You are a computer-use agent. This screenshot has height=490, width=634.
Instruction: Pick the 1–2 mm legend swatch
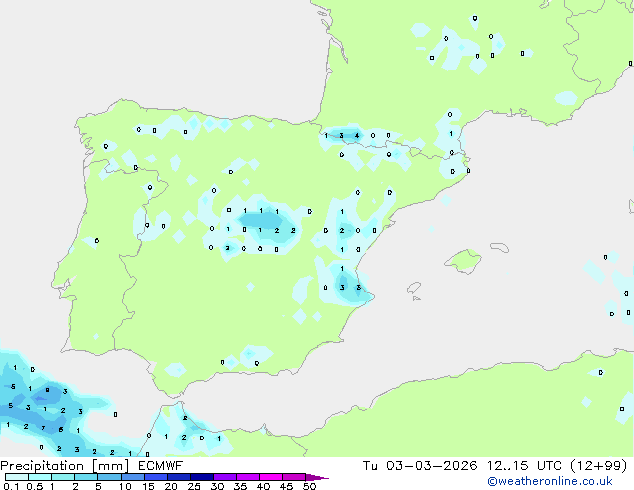pyautogui.click(x=63, y=477)
